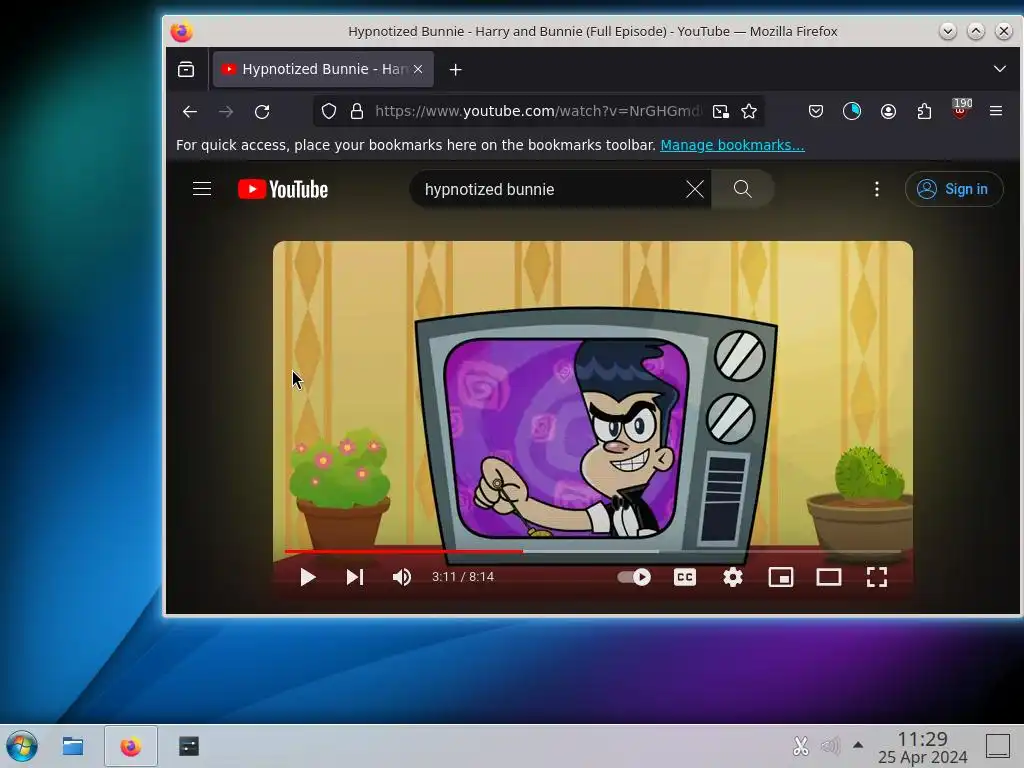Open the start menu launcher

tap(22, 746)
